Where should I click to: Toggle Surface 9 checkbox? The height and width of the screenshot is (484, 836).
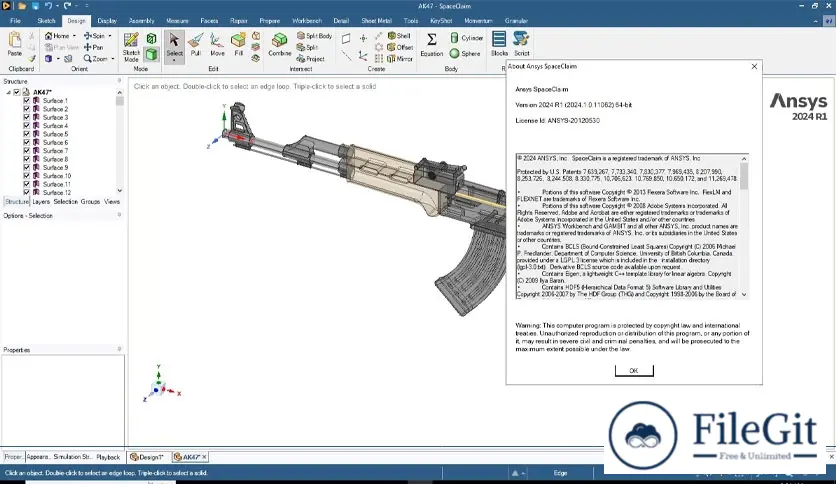coord(27,167)
